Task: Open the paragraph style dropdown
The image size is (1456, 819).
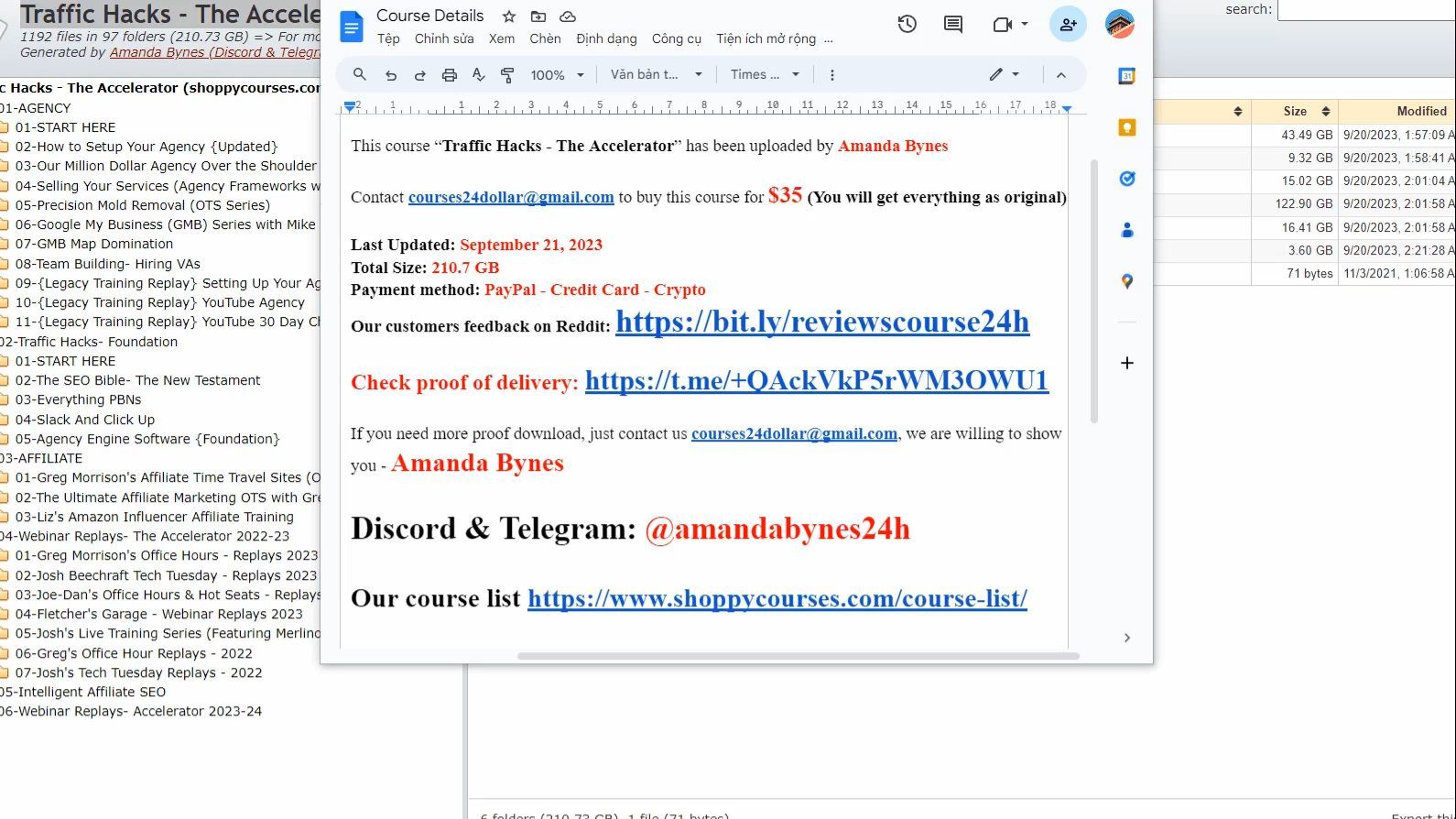Action: pyautogui.click(x=656, y=75)
